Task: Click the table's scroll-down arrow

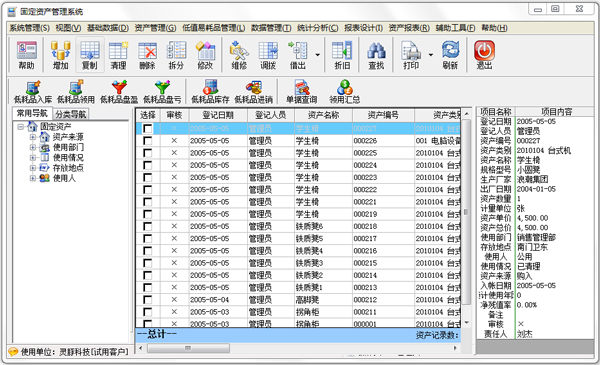Action: pyautogui.click(x=466, y=323)
